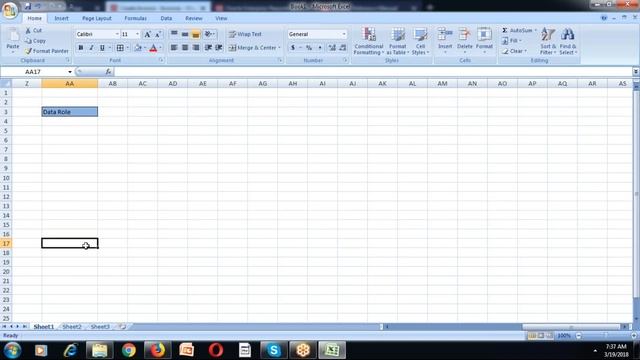Open the Font name dropdown

tap(117, 34)
